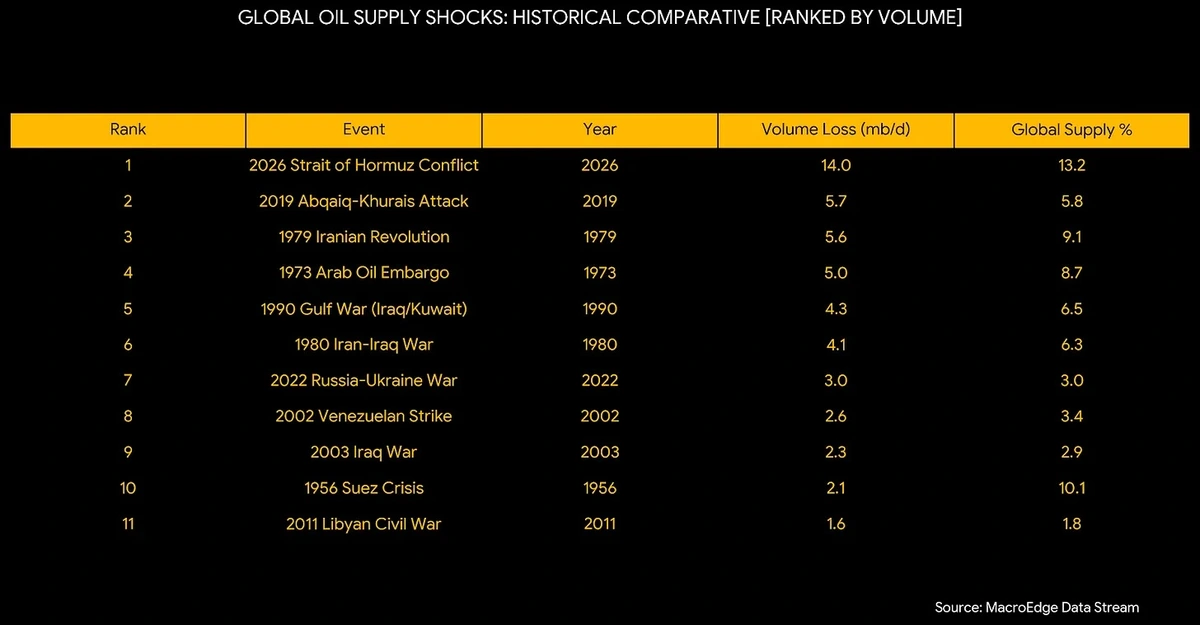This screenshot has width=1200, height=625.
Task: Click the Event column header
Action: [x=363, y=130]
